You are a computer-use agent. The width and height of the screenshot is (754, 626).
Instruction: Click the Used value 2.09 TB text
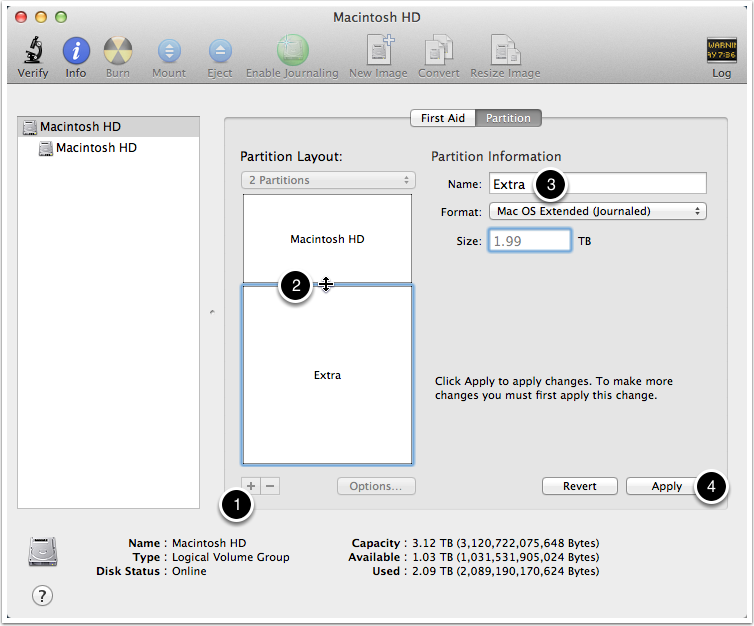pos(505,571)
